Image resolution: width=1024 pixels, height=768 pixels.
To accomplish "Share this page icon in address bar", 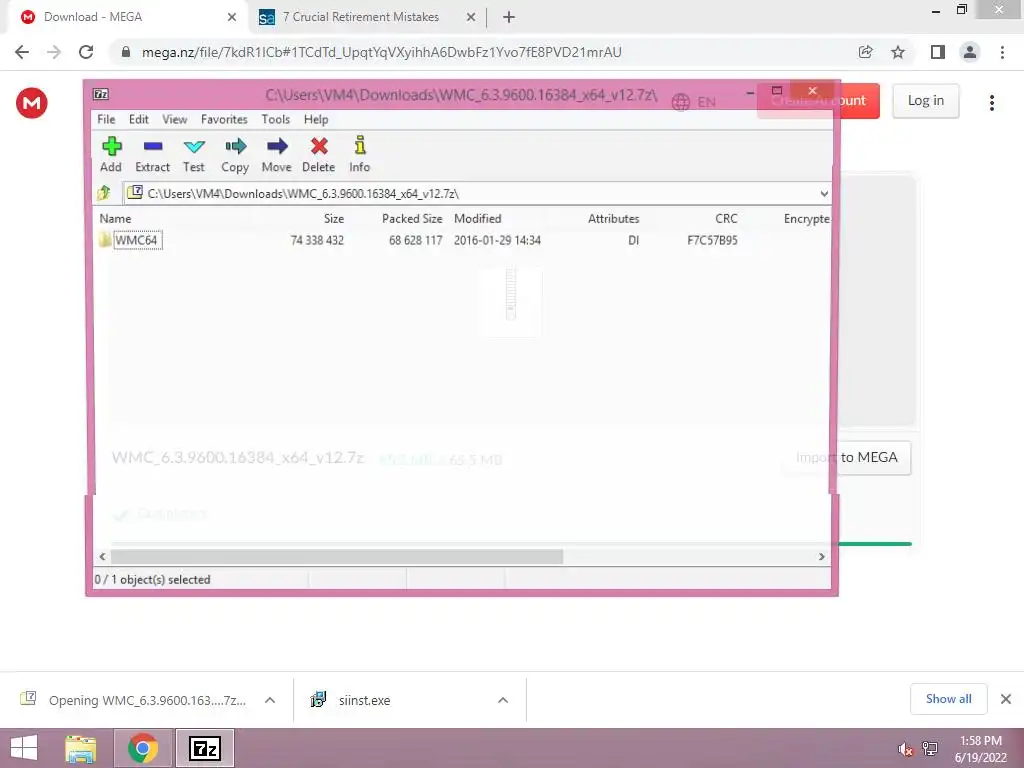I will [865, 52].
